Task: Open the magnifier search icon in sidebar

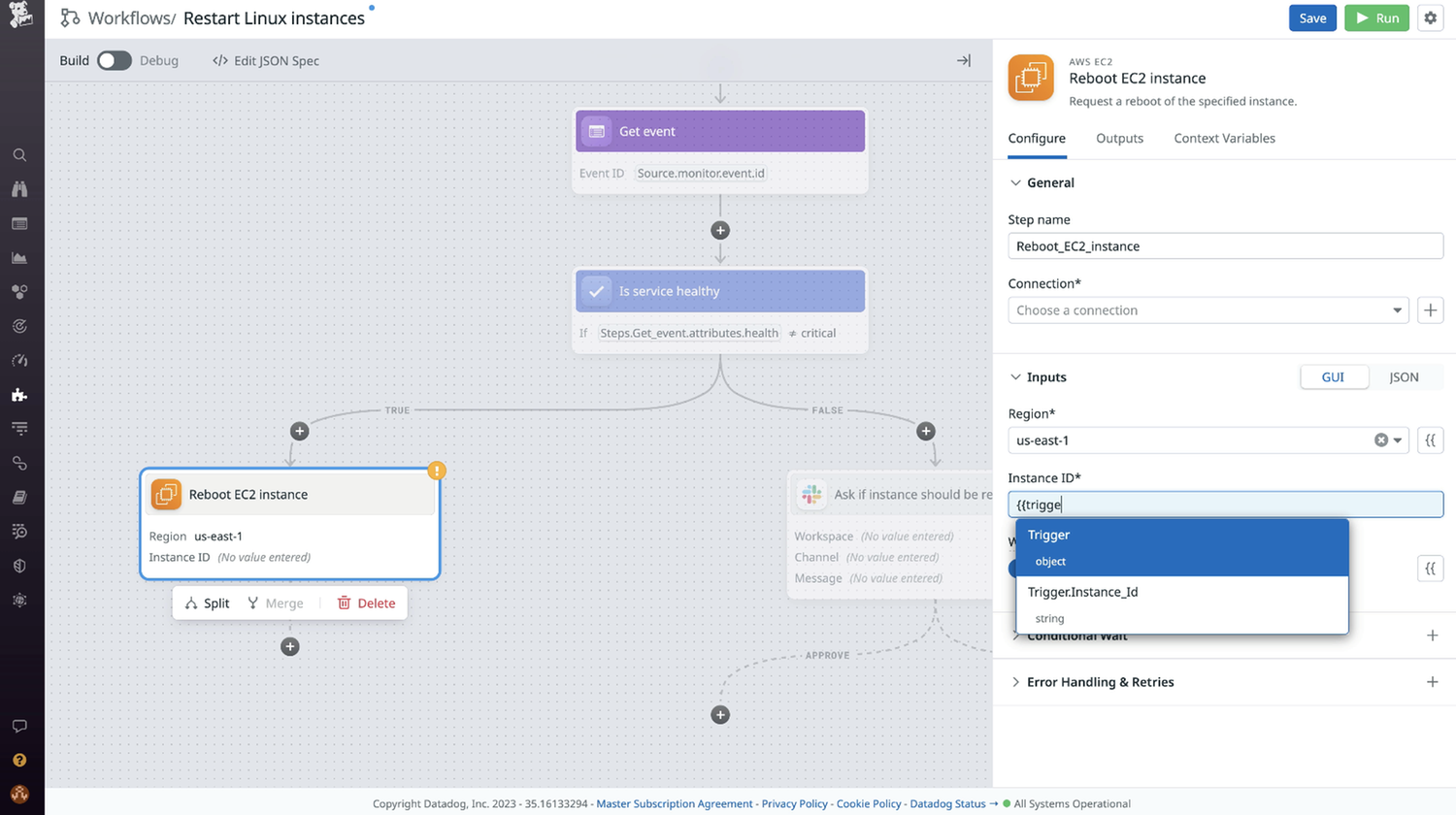Action: pyautogui.click(x=19, y=155)
